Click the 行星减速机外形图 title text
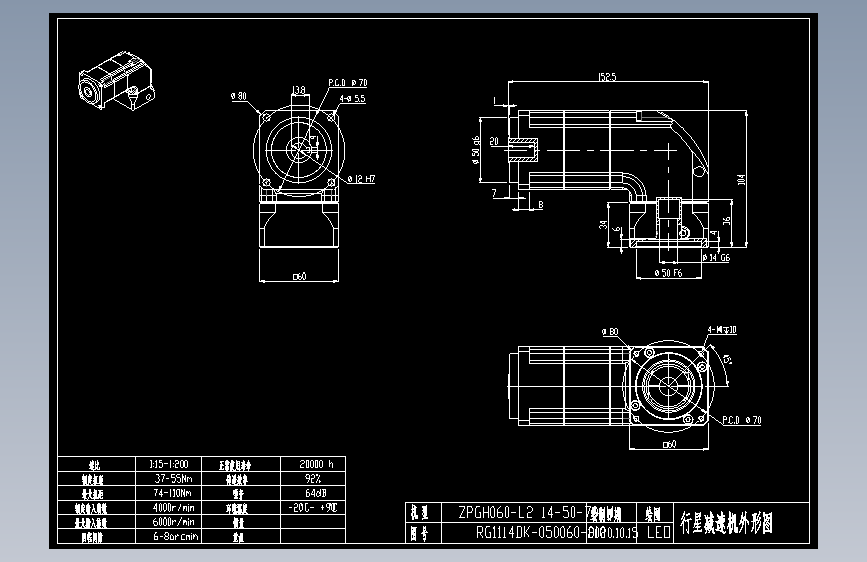The height and width of the screenshot is (562, 867). click(726, 523)
